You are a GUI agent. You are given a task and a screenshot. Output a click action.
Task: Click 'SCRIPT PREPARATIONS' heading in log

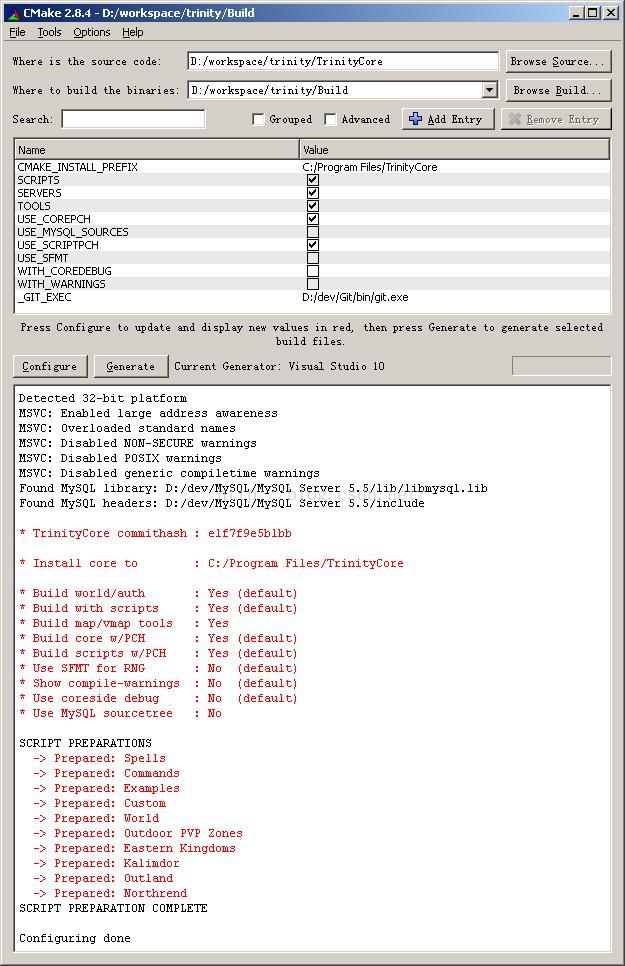(x=85, y=743)
